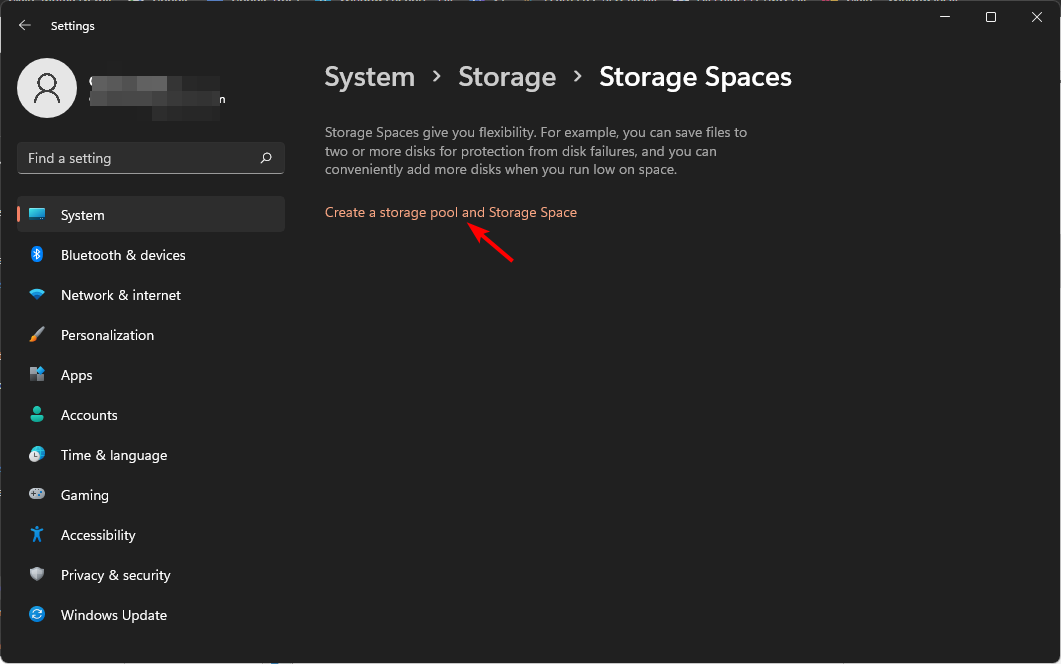Open Time & language settings
The width and height of the screenshot is (1061, 664).
pyautogui.click(x=113, y=455)
